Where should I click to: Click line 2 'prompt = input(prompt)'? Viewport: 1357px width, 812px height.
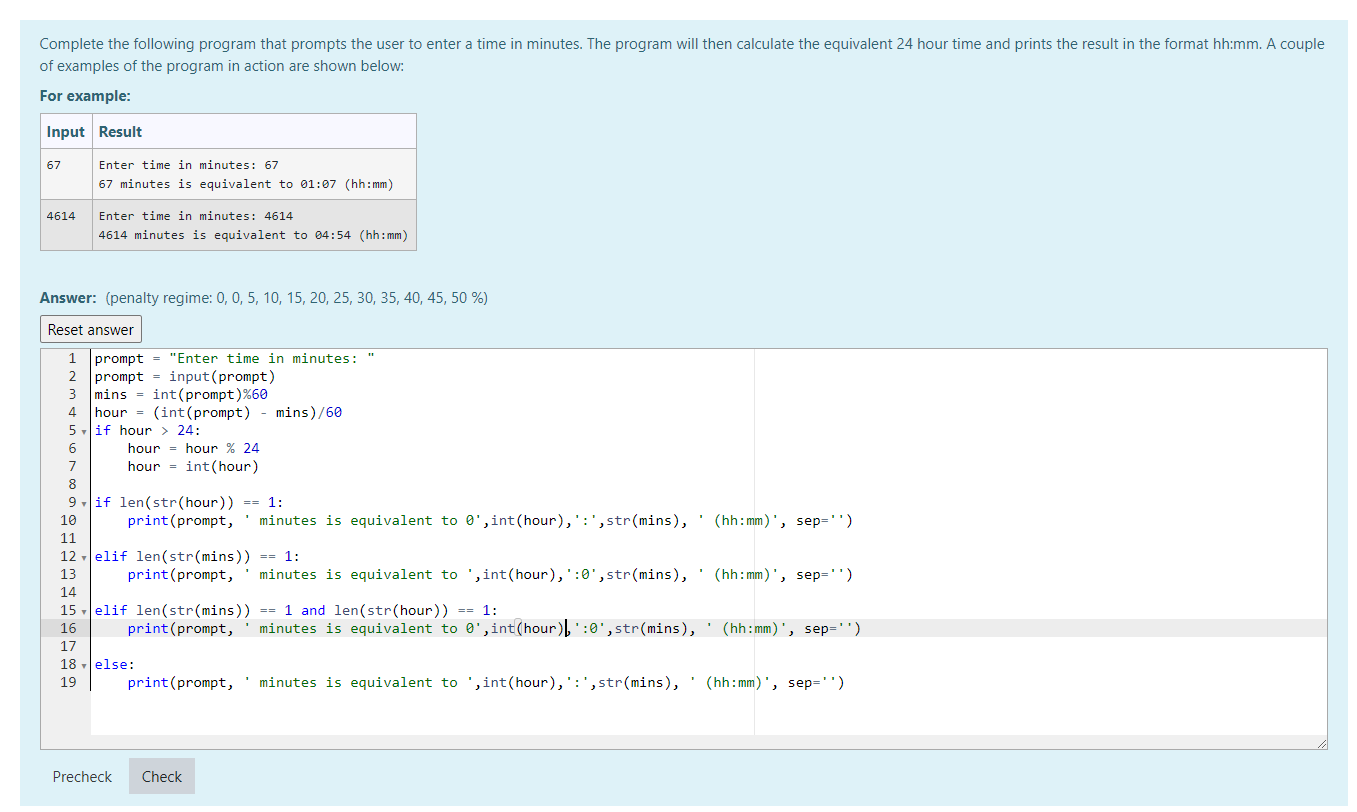point(185,377)
